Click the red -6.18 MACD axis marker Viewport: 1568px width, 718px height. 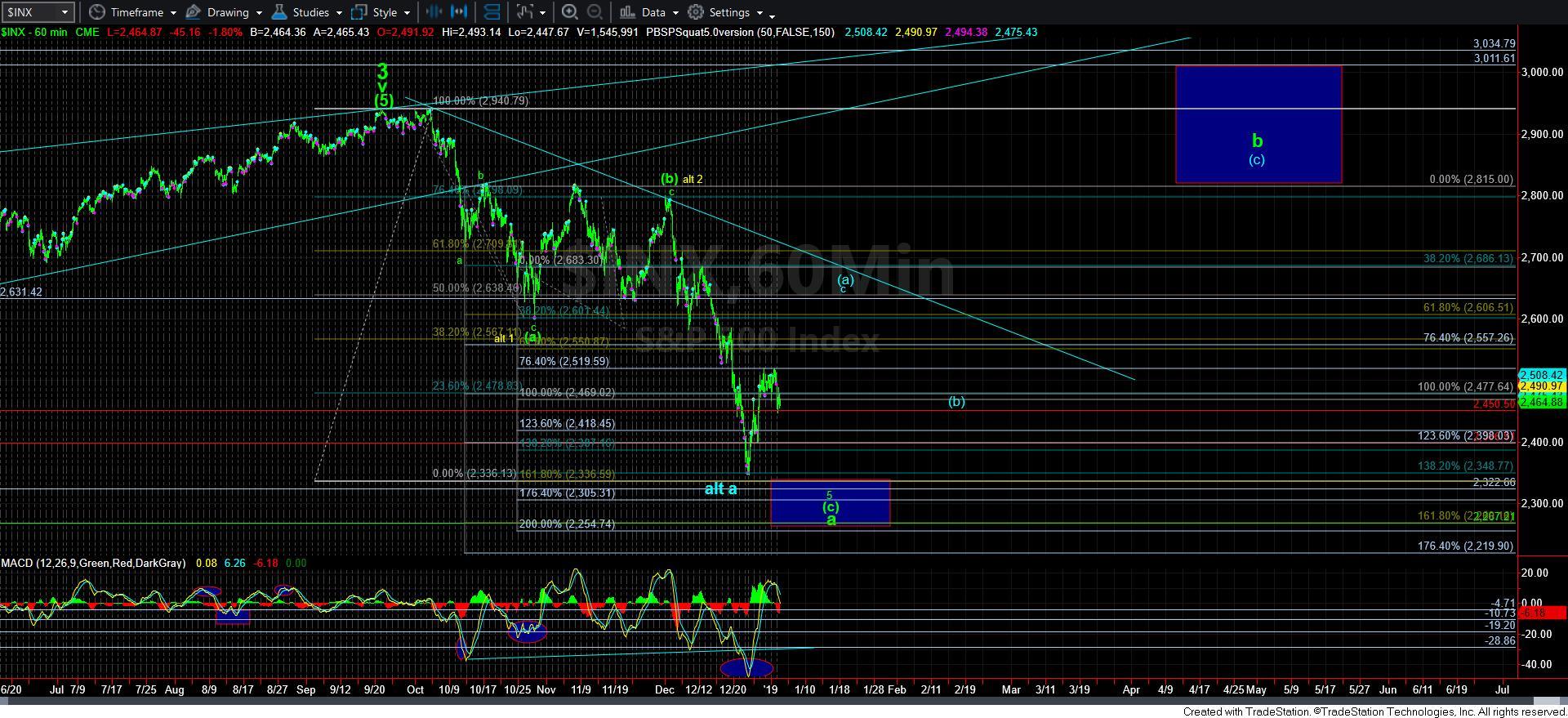(x=1541, y=612)
